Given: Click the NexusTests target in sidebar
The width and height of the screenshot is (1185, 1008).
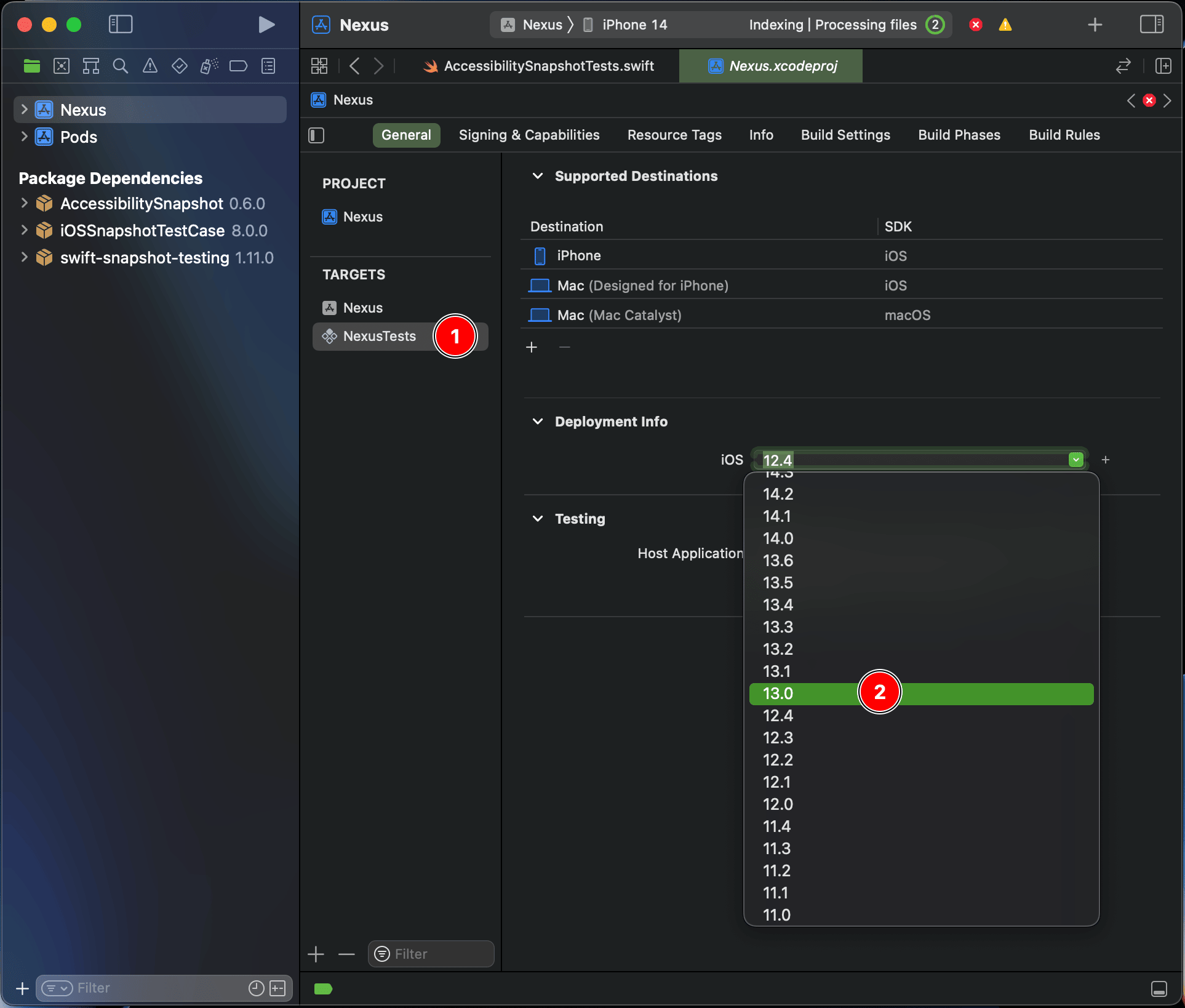Looking at the screenshot, I should pyautogui.click(x=379, y=335).
